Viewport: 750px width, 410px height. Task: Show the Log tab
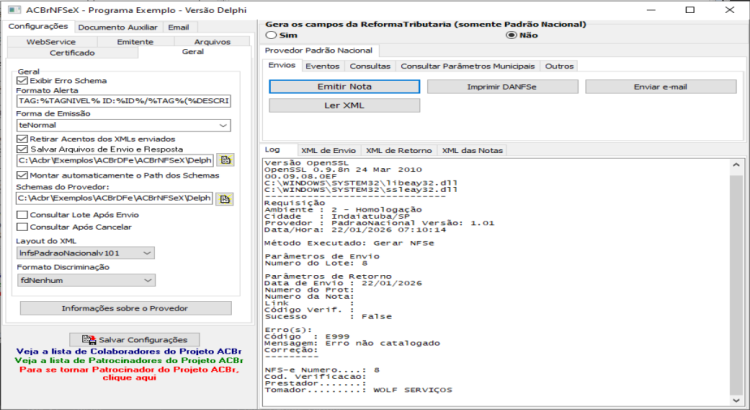(272, 150)
